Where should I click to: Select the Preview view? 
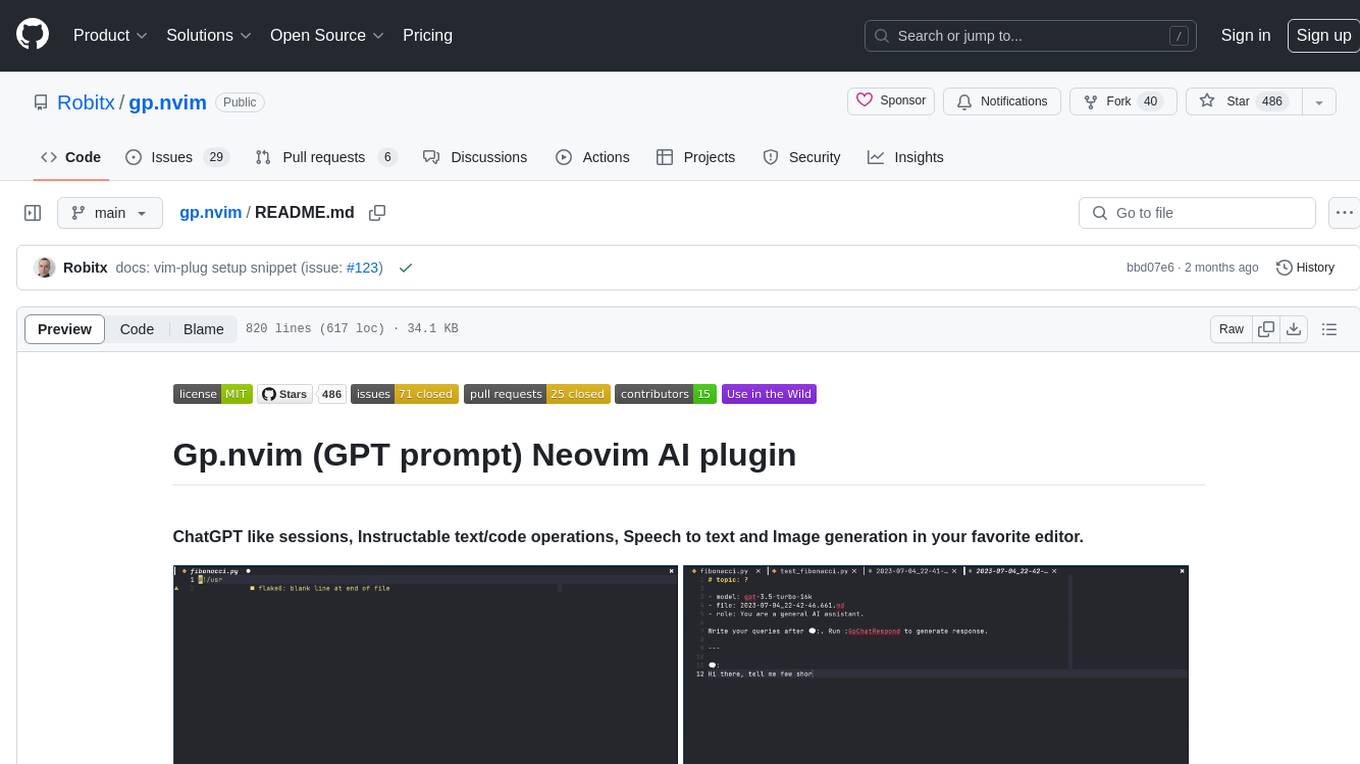[x=65, y=329]
